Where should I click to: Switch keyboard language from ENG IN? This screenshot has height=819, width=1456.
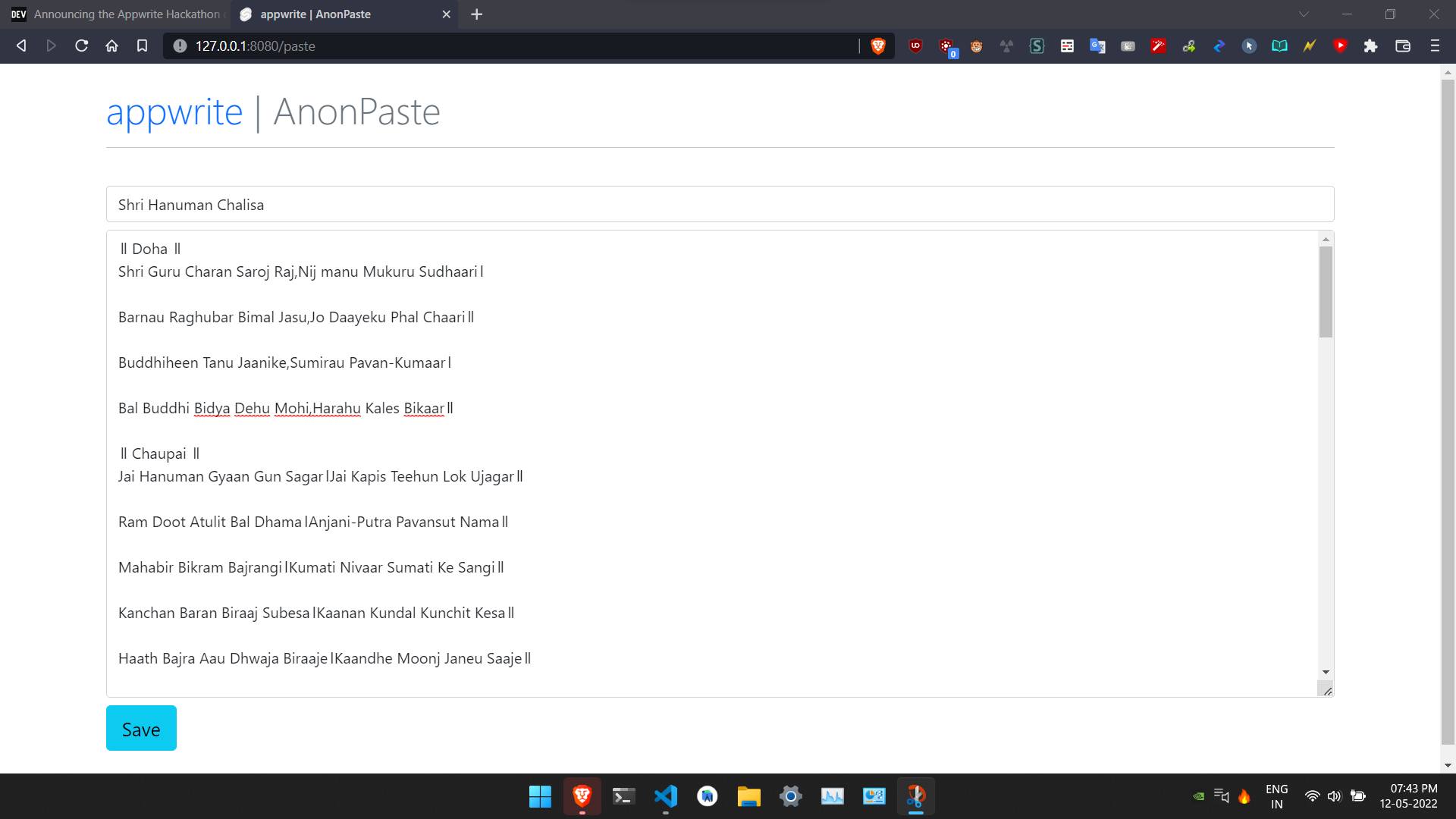click(x=1277, y=795)
